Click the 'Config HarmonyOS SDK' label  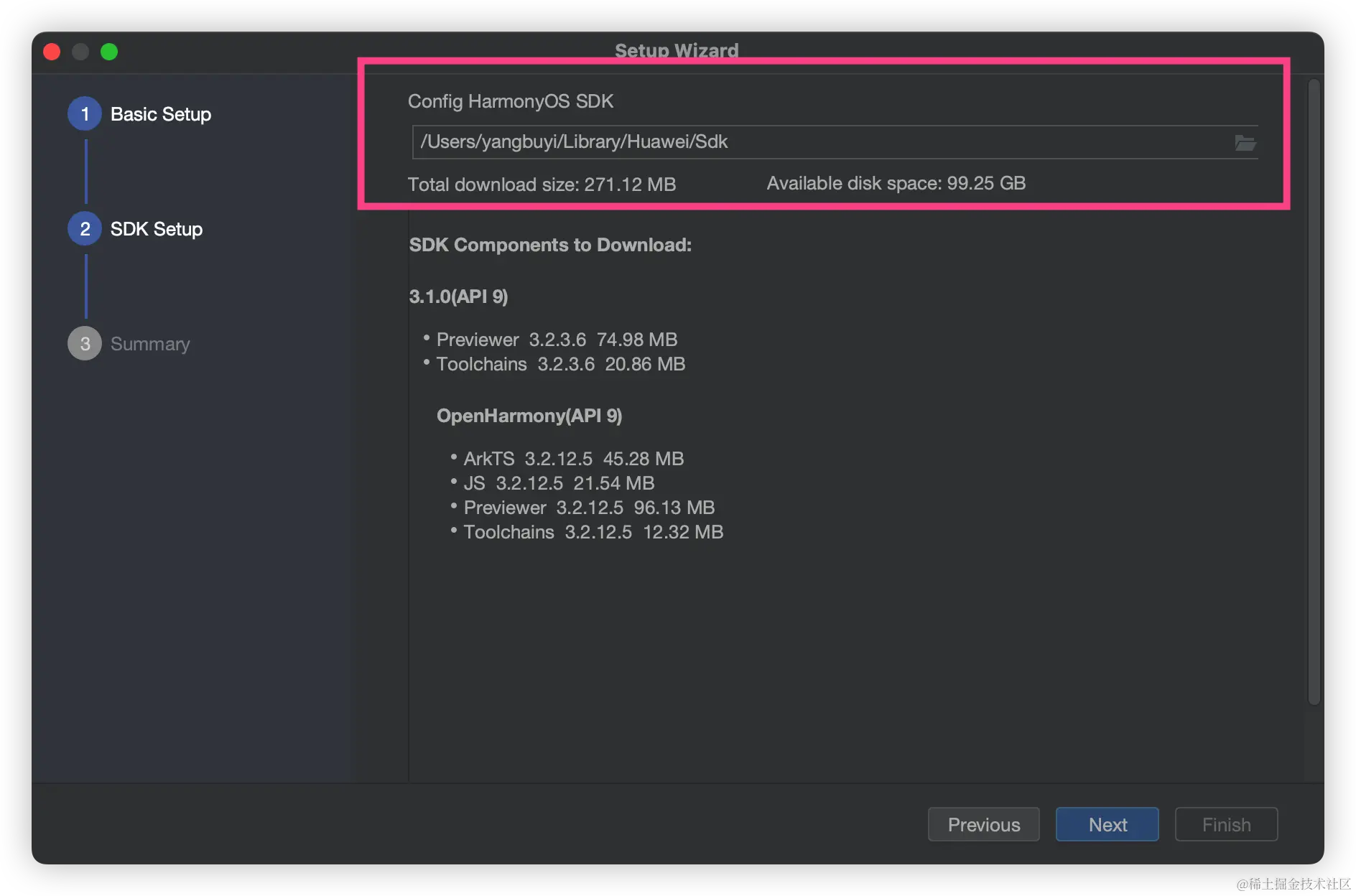[511, 101]
